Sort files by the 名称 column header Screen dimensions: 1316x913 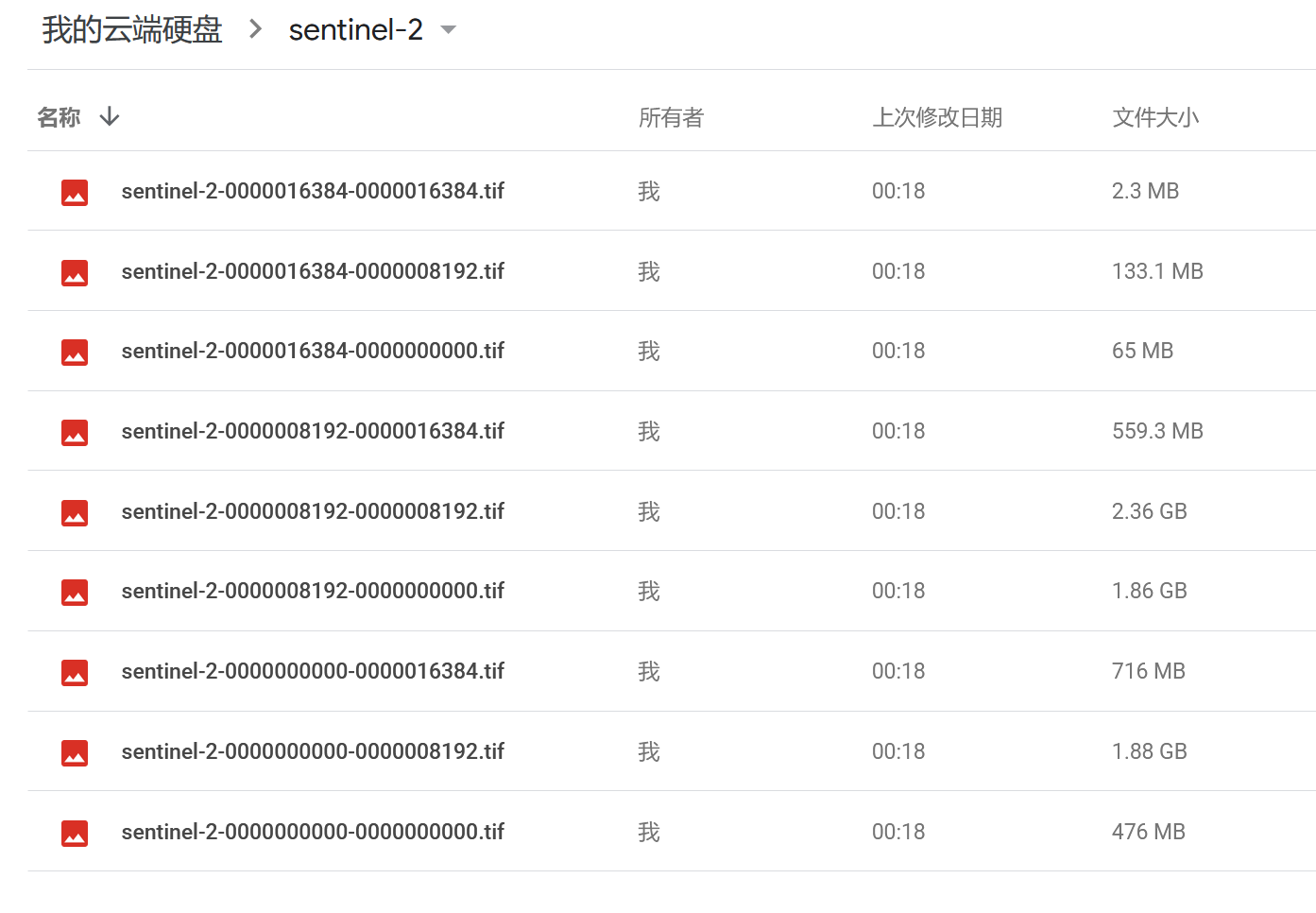[x=59, y=116]
